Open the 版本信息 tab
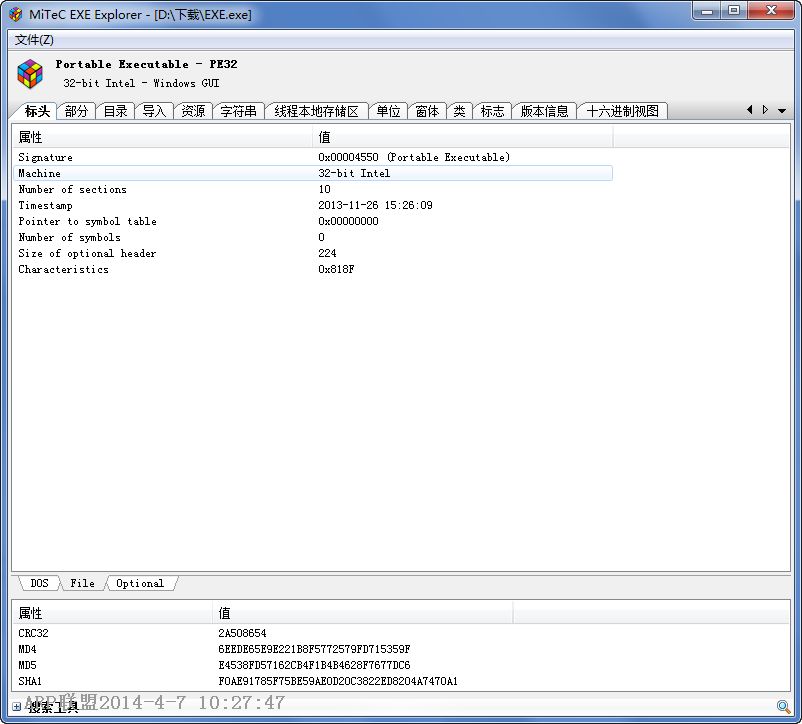 click(x=544, y=111)
